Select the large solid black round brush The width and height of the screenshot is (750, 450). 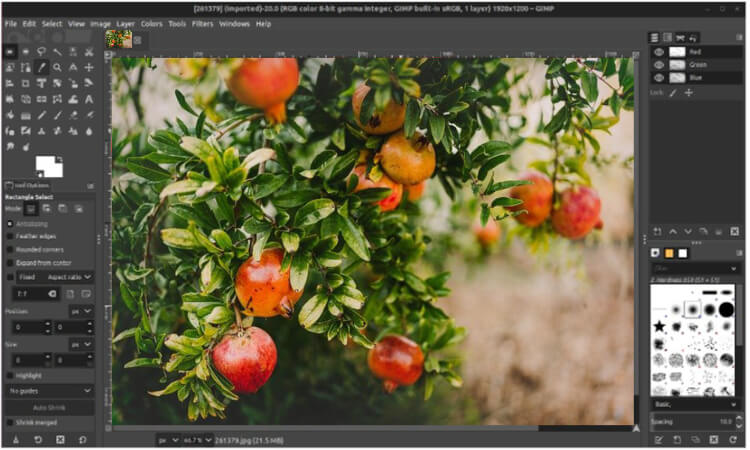click(726, 310)
